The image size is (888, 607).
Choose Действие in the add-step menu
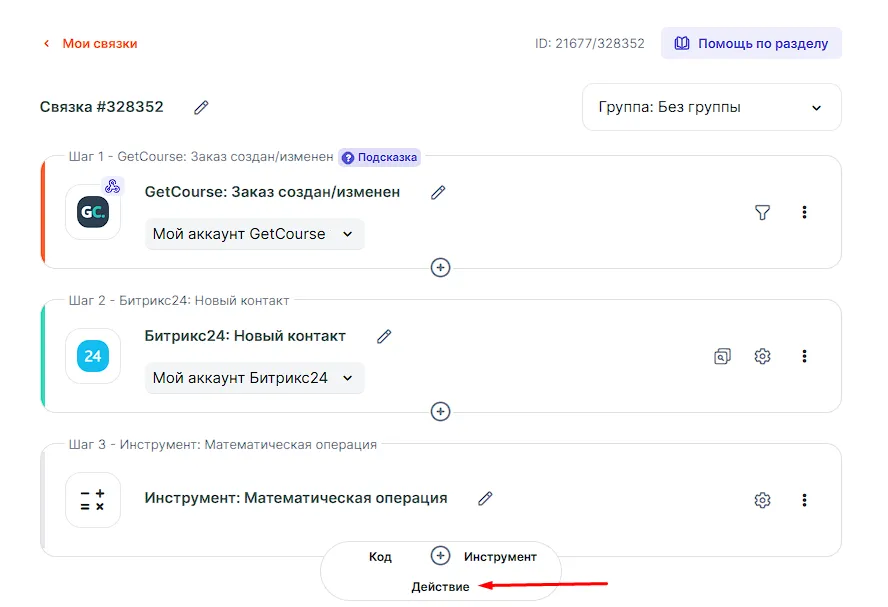(440, 587)
